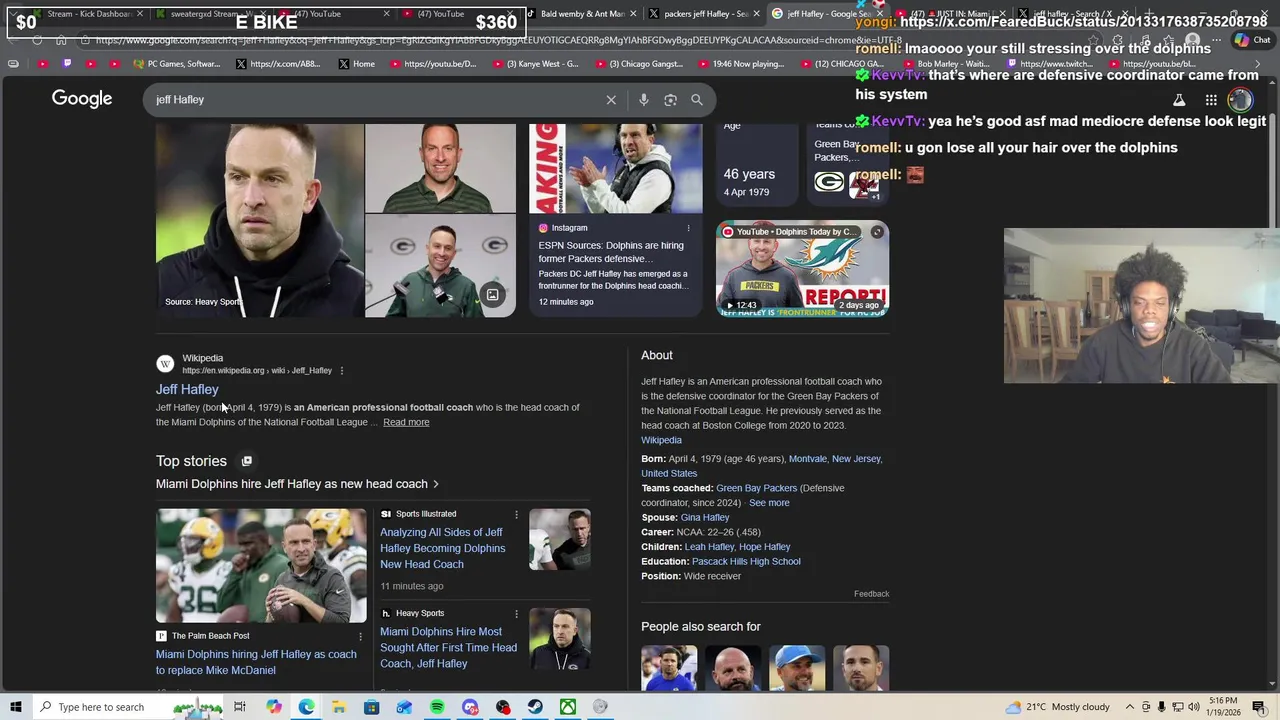Viewport: 1280px width, 720px height.
Task: Expand Miami Dolphins hire Jeff Hafley headline arrow
Action: click(x=435, y=484)
